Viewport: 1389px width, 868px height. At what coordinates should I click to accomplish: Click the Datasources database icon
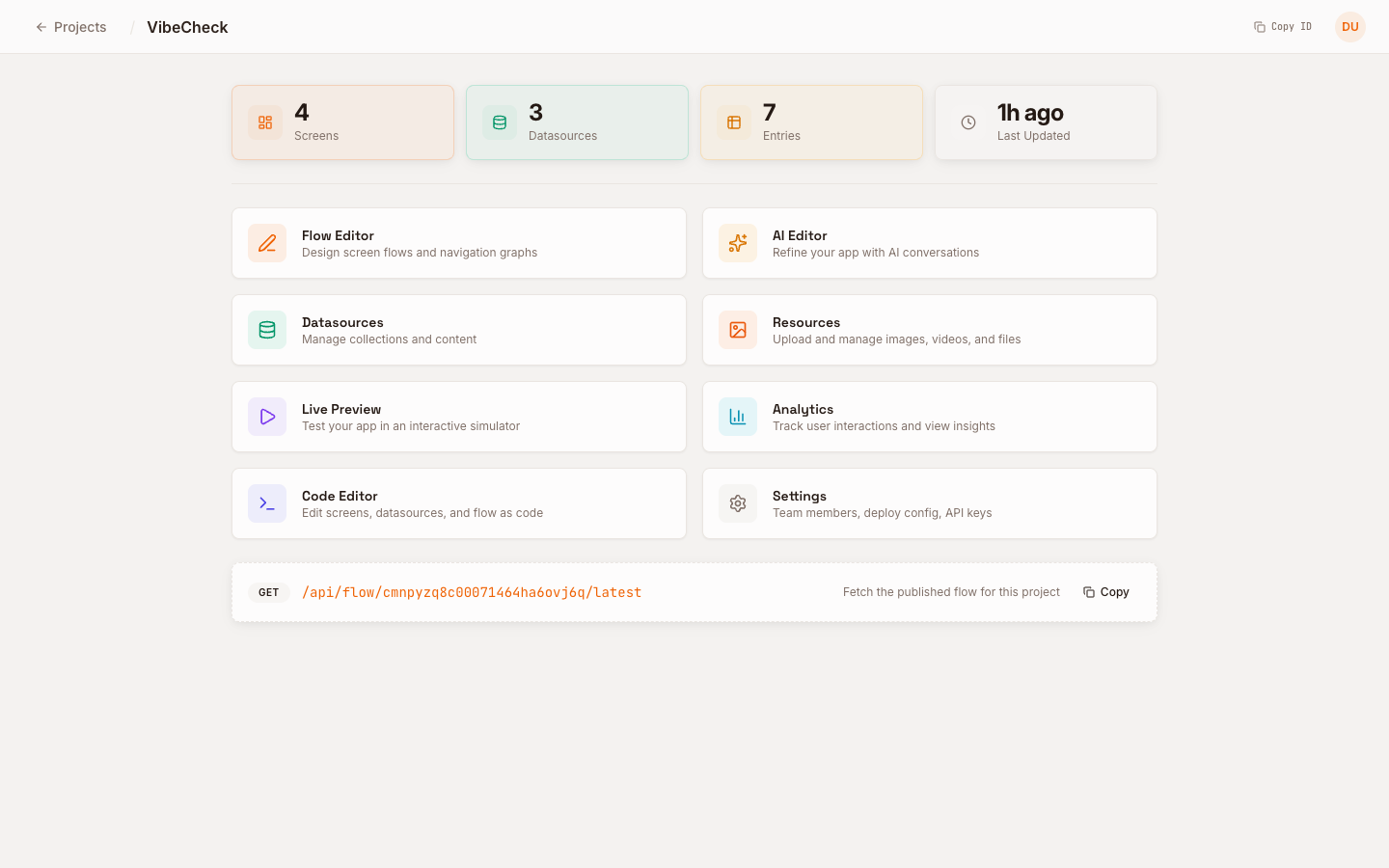click(267, 330)
